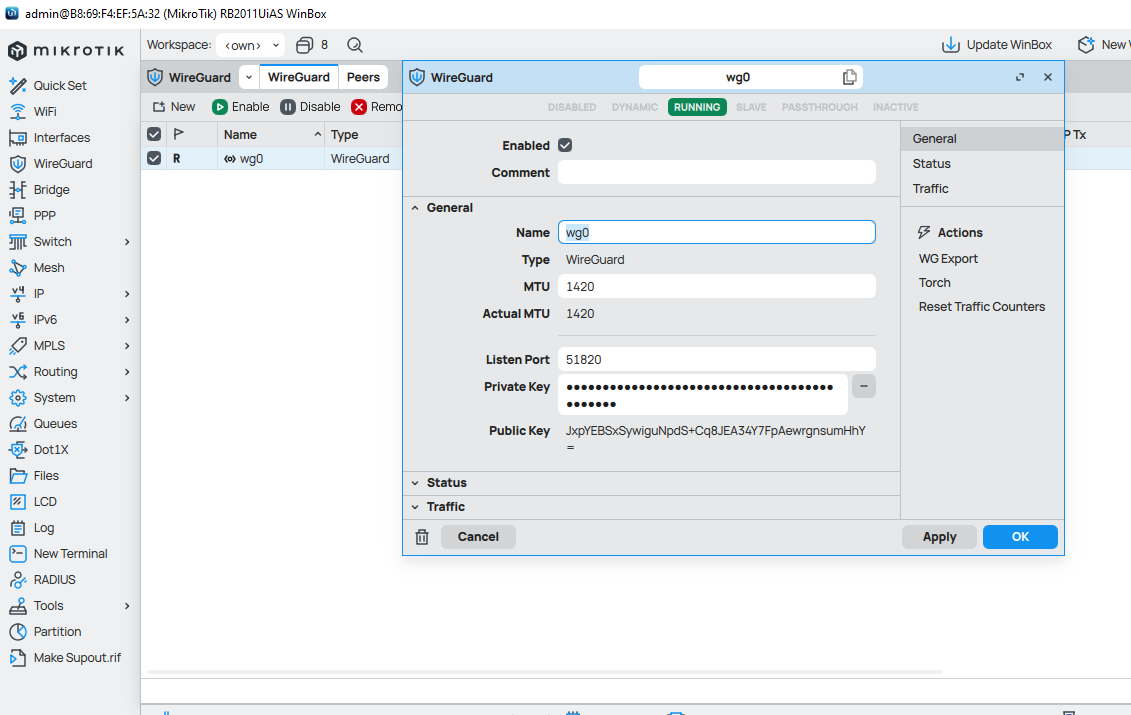Open Quick Set from sidebar
Screen dimensions: 1131x715
48,85
